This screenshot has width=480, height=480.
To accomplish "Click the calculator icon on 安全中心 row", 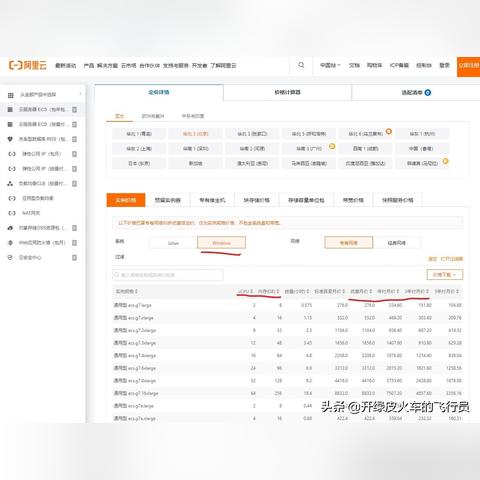I will tap(74, 257).
